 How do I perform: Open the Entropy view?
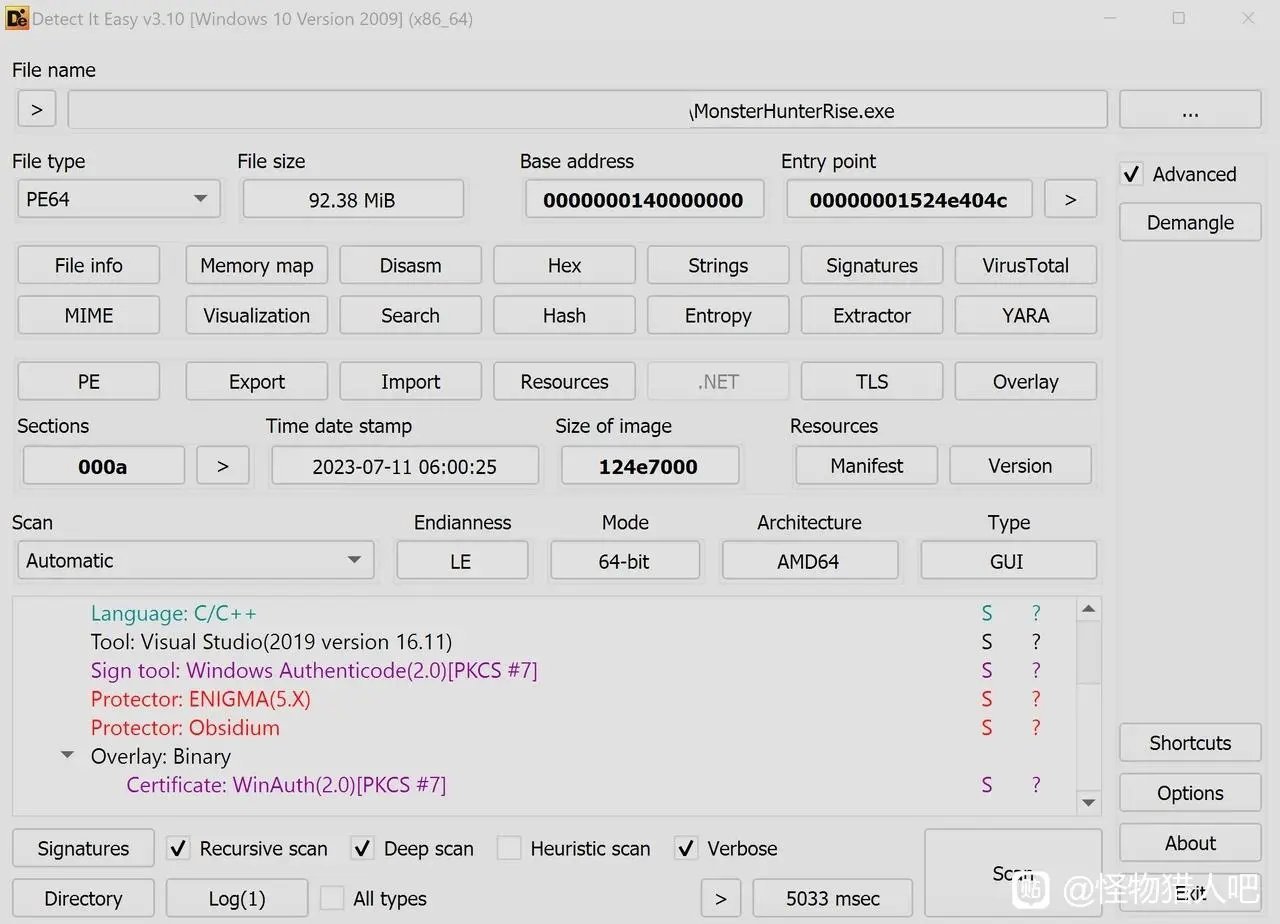(x=718, y=315)
